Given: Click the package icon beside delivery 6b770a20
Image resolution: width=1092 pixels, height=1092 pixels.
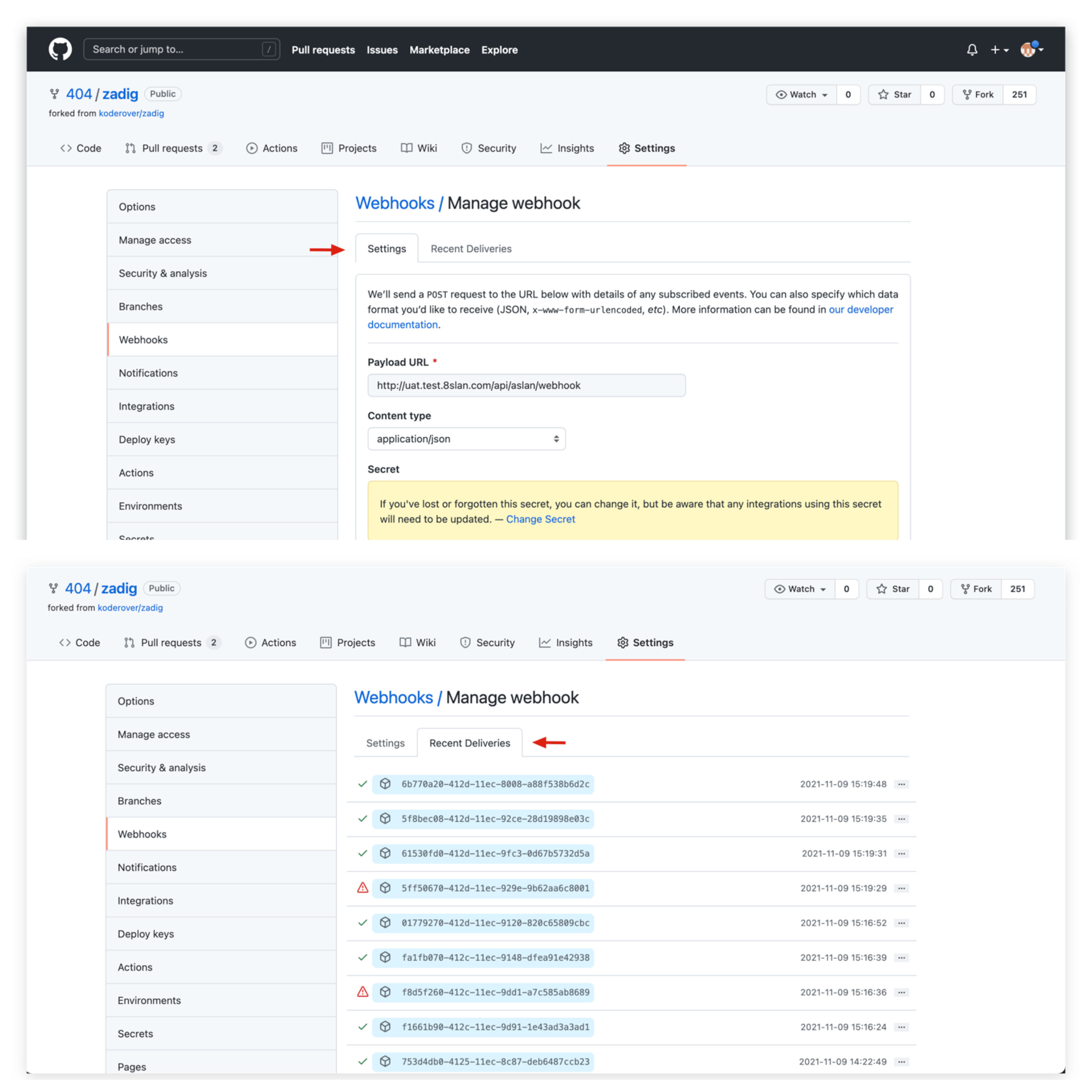Looking at the screenshot, I should coord(385,784).
